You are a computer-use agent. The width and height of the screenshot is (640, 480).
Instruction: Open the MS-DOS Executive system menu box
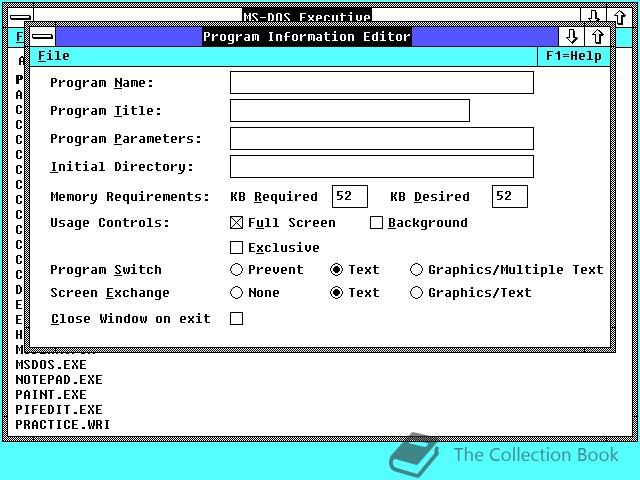[20, 17]
